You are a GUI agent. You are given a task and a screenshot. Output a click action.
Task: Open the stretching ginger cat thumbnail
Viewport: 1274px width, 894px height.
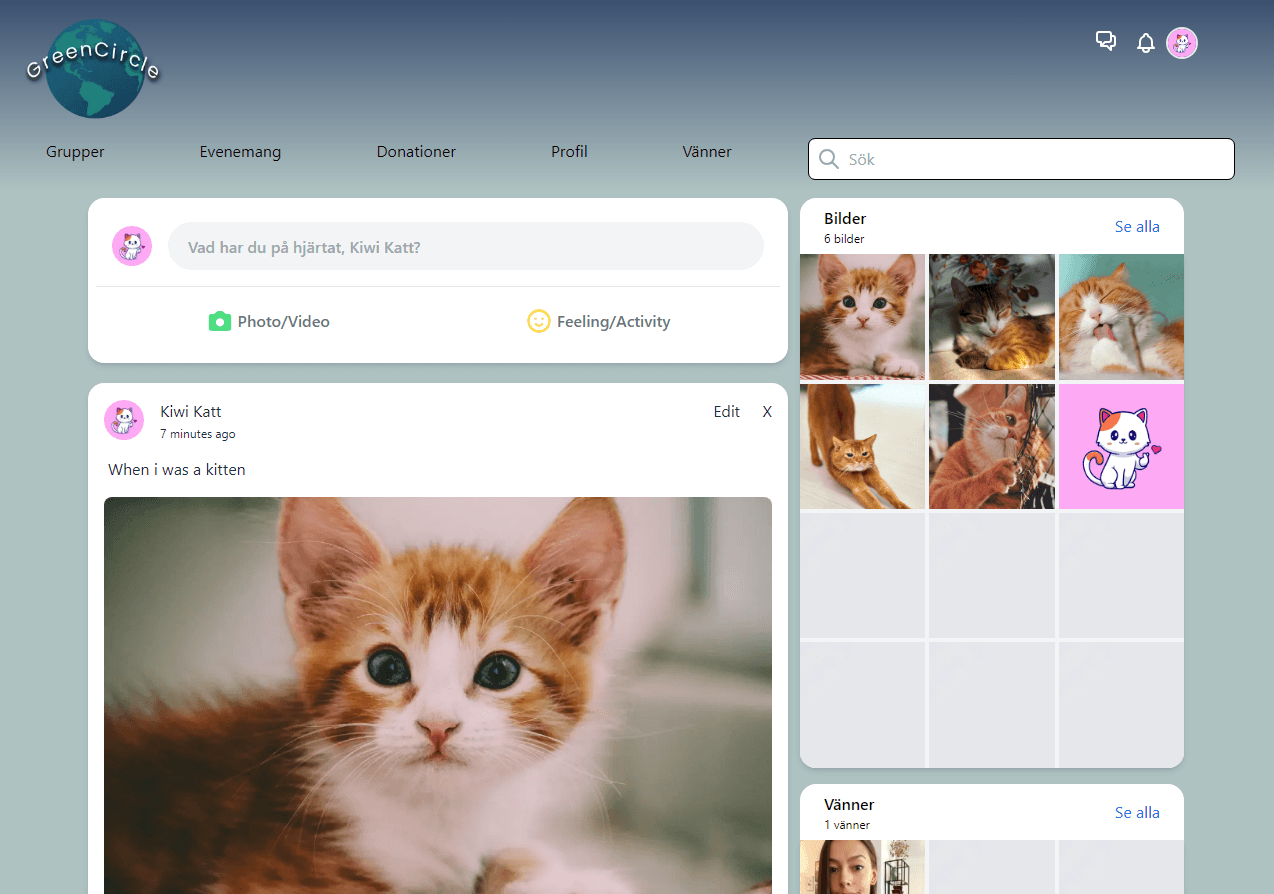862,446
